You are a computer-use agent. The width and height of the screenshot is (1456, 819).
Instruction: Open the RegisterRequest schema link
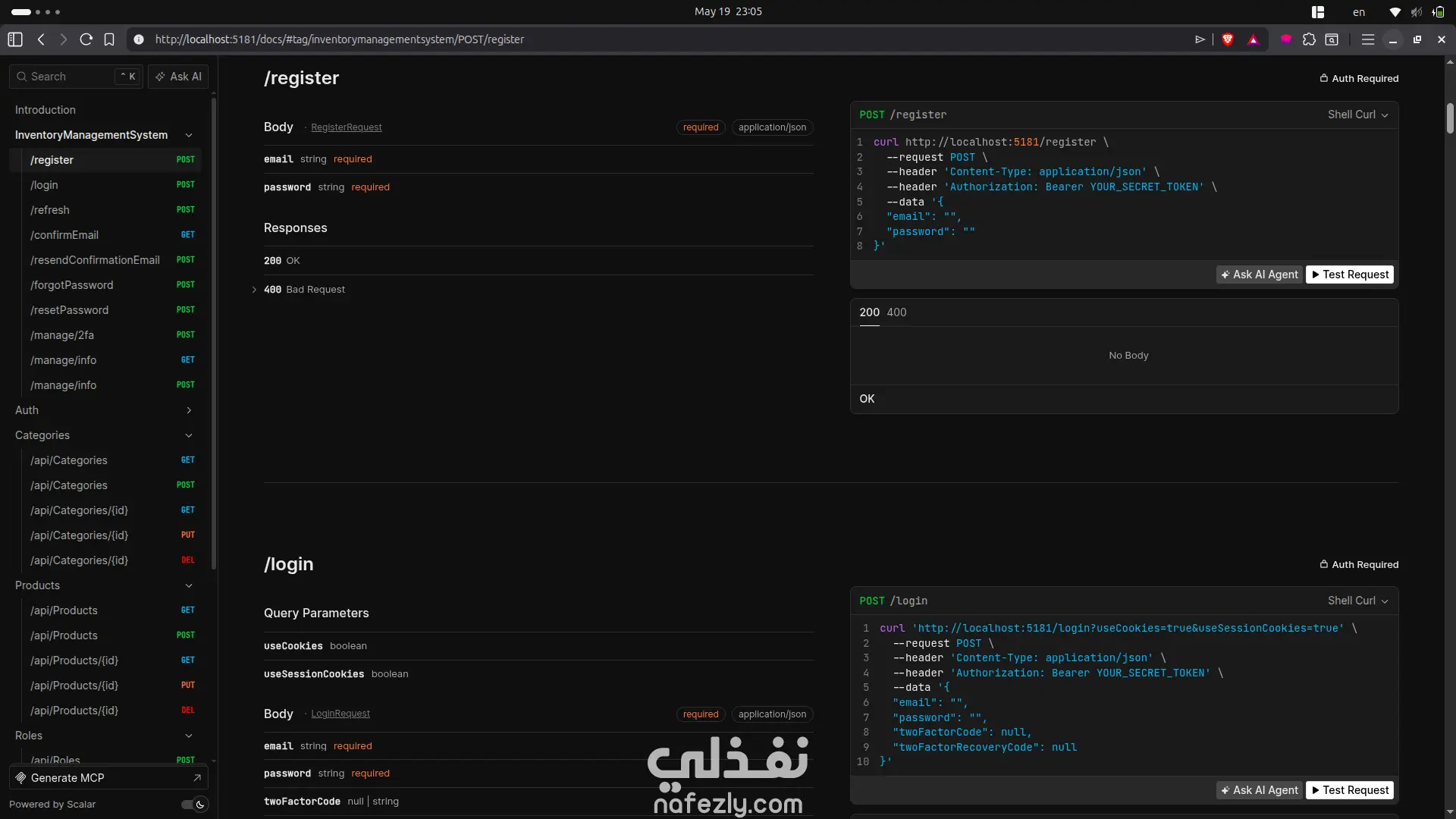click(347, 127)
